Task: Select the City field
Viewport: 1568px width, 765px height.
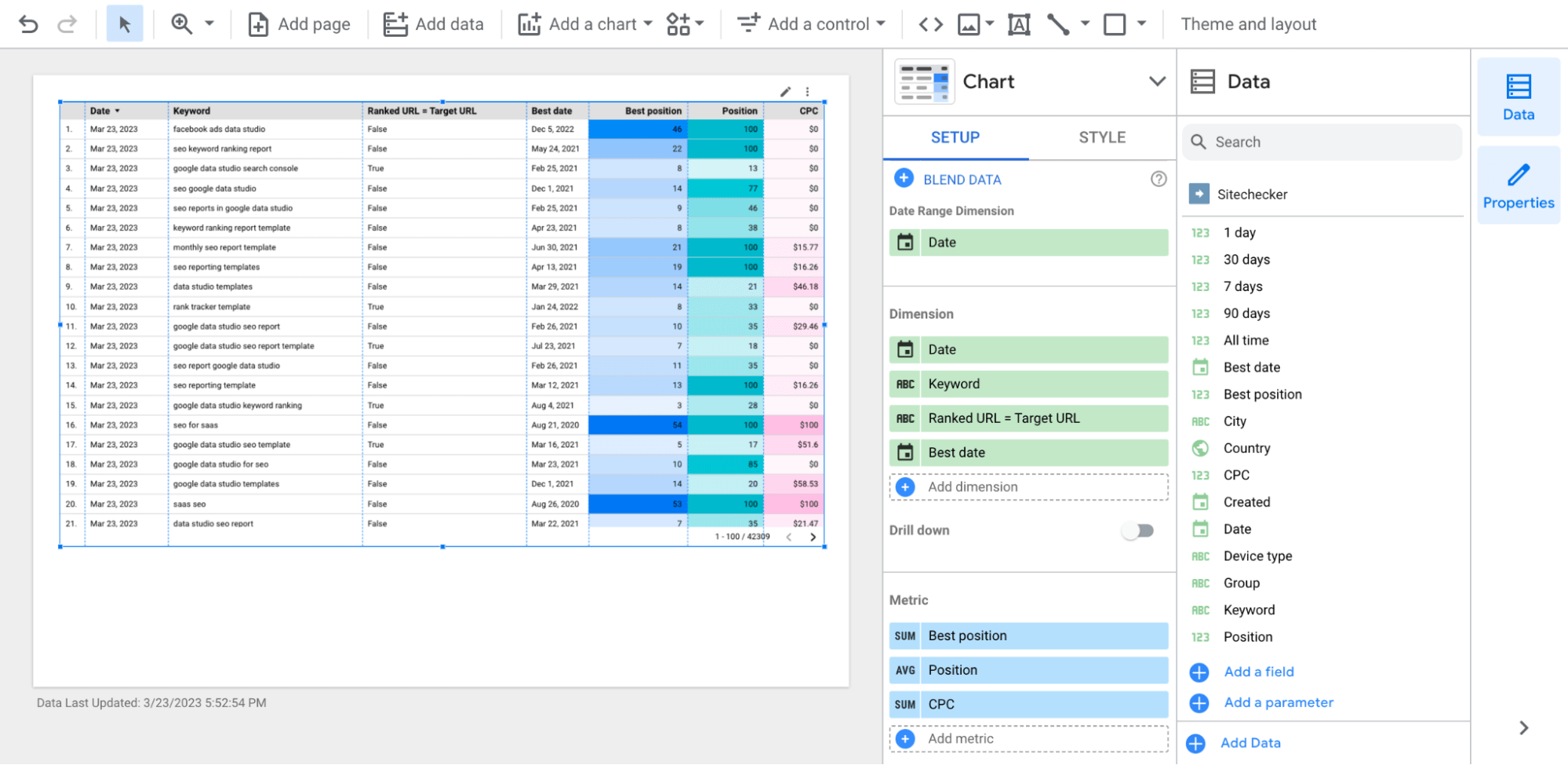Action: [1235, 421]
